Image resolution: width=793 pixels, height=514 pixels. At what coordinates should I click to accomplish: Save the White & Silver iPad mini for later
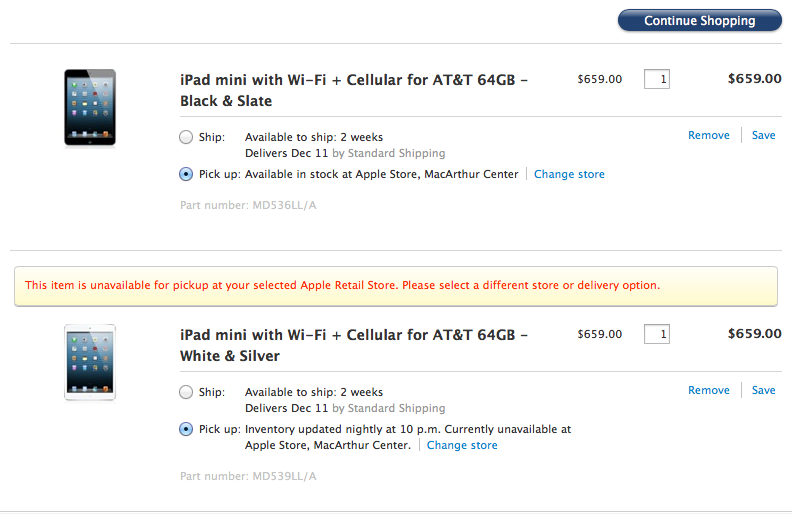click(x=763, y=390)
